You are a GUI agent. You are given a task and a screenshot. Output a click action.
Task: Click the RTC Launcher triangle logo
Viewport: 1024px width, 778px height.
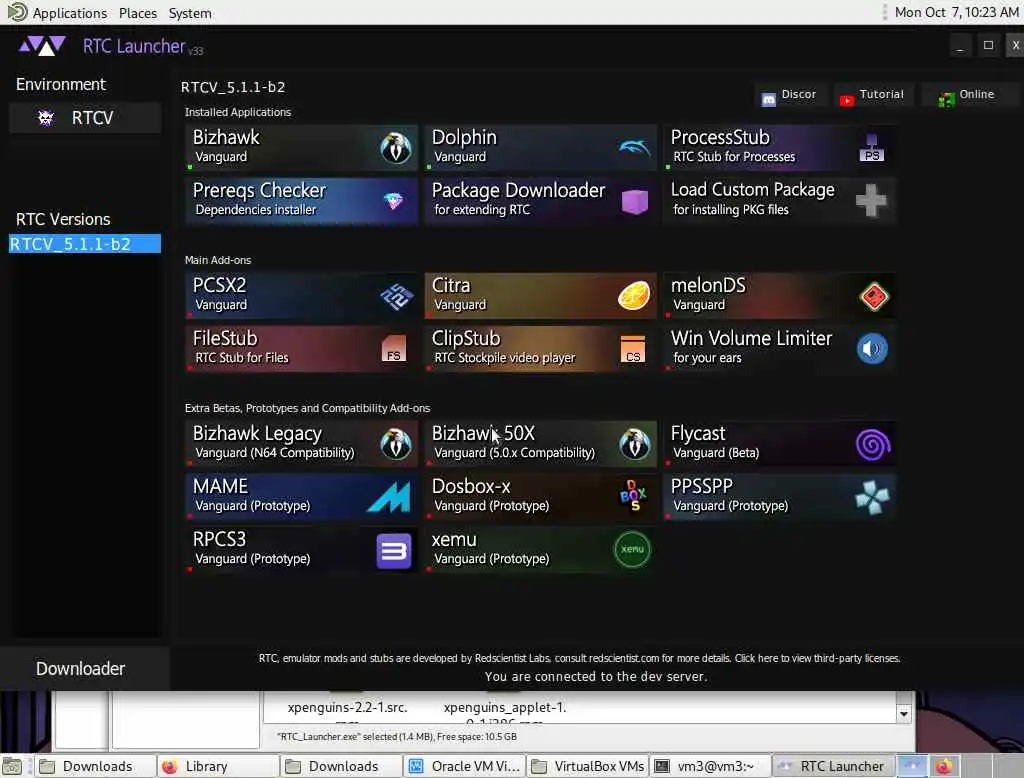pyautogui.click(x=42, y=46)
